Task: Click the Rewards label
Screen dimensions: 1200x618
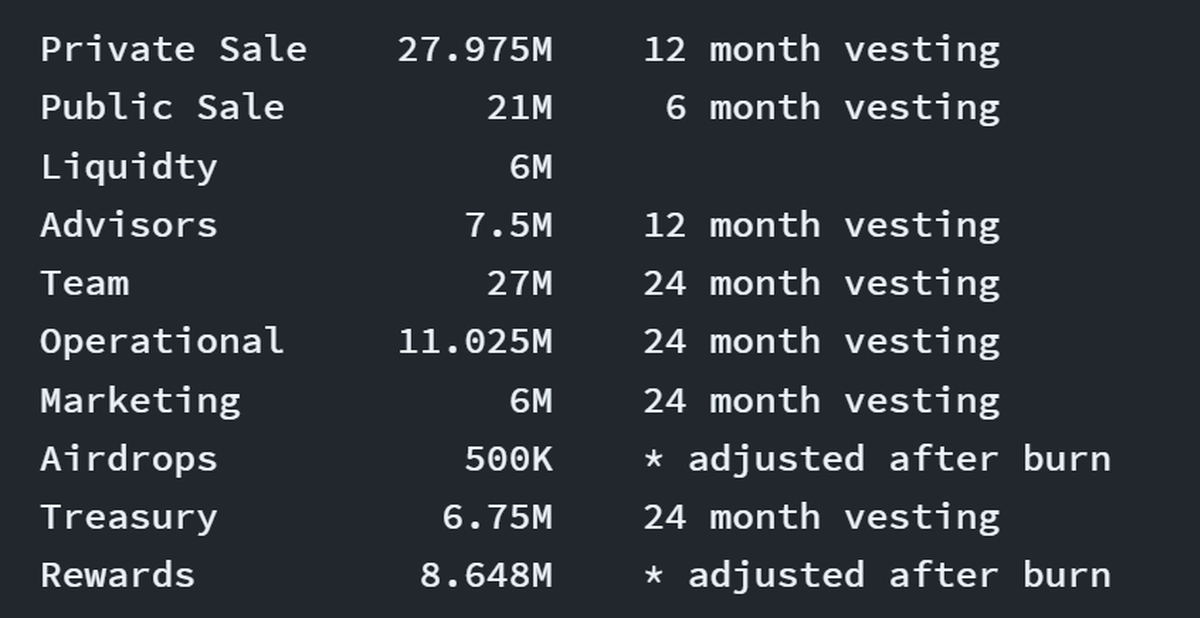Action: [x=117, y=575]
